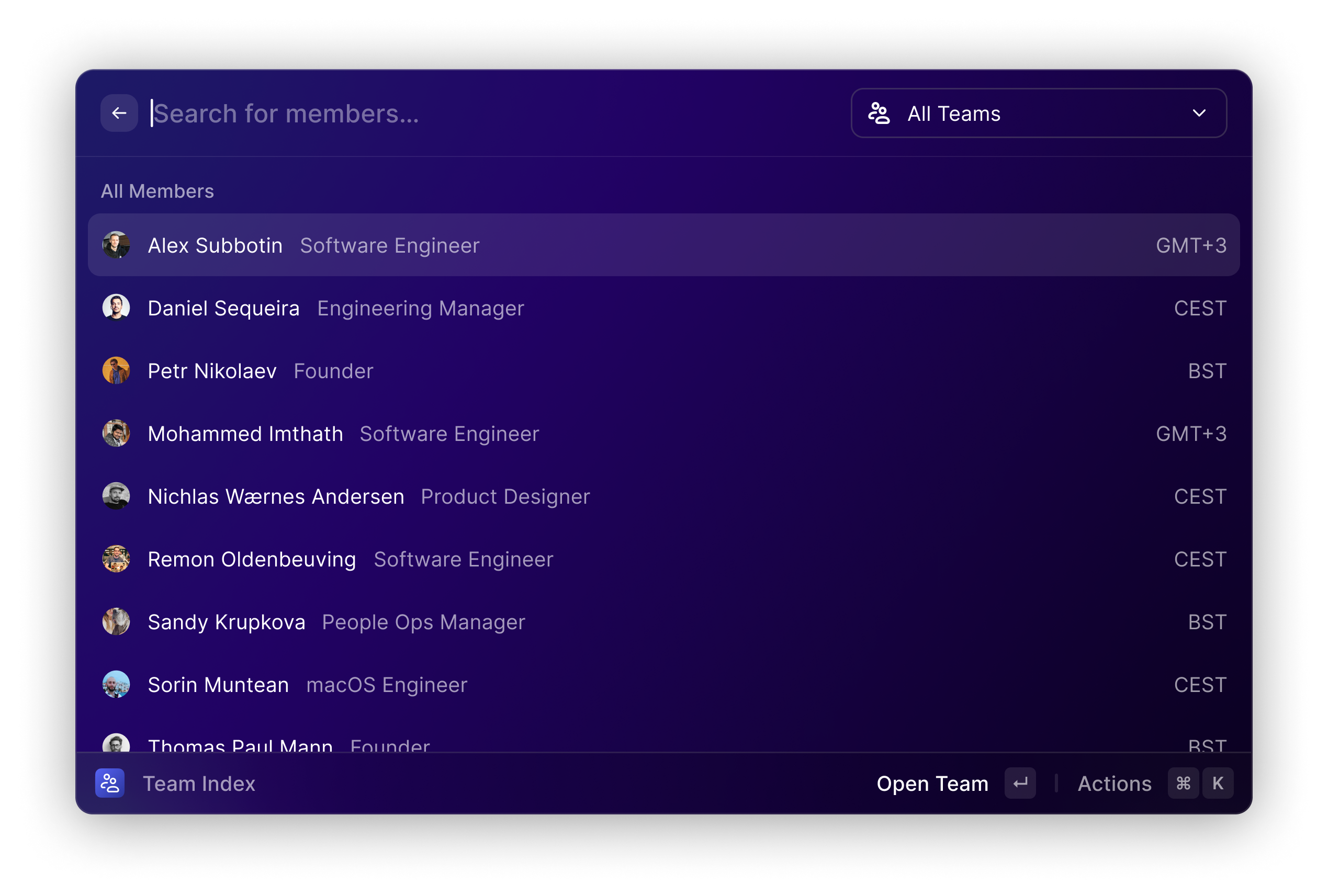The height and width of the screenshot is (896, 1328).
Task: Select Daniel Sequeira, Engineering Manager
Action: click(x=223, y=308)
